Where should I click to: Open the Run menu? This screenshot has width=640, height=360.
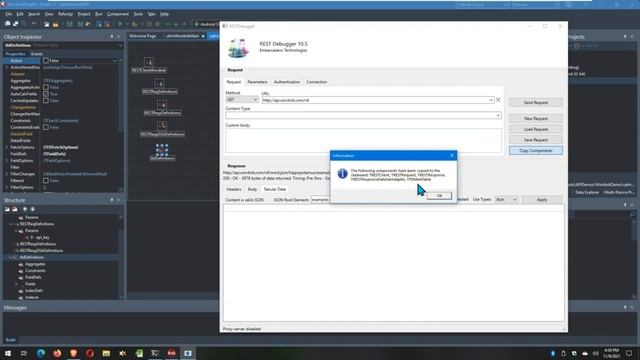click(99, 14)
